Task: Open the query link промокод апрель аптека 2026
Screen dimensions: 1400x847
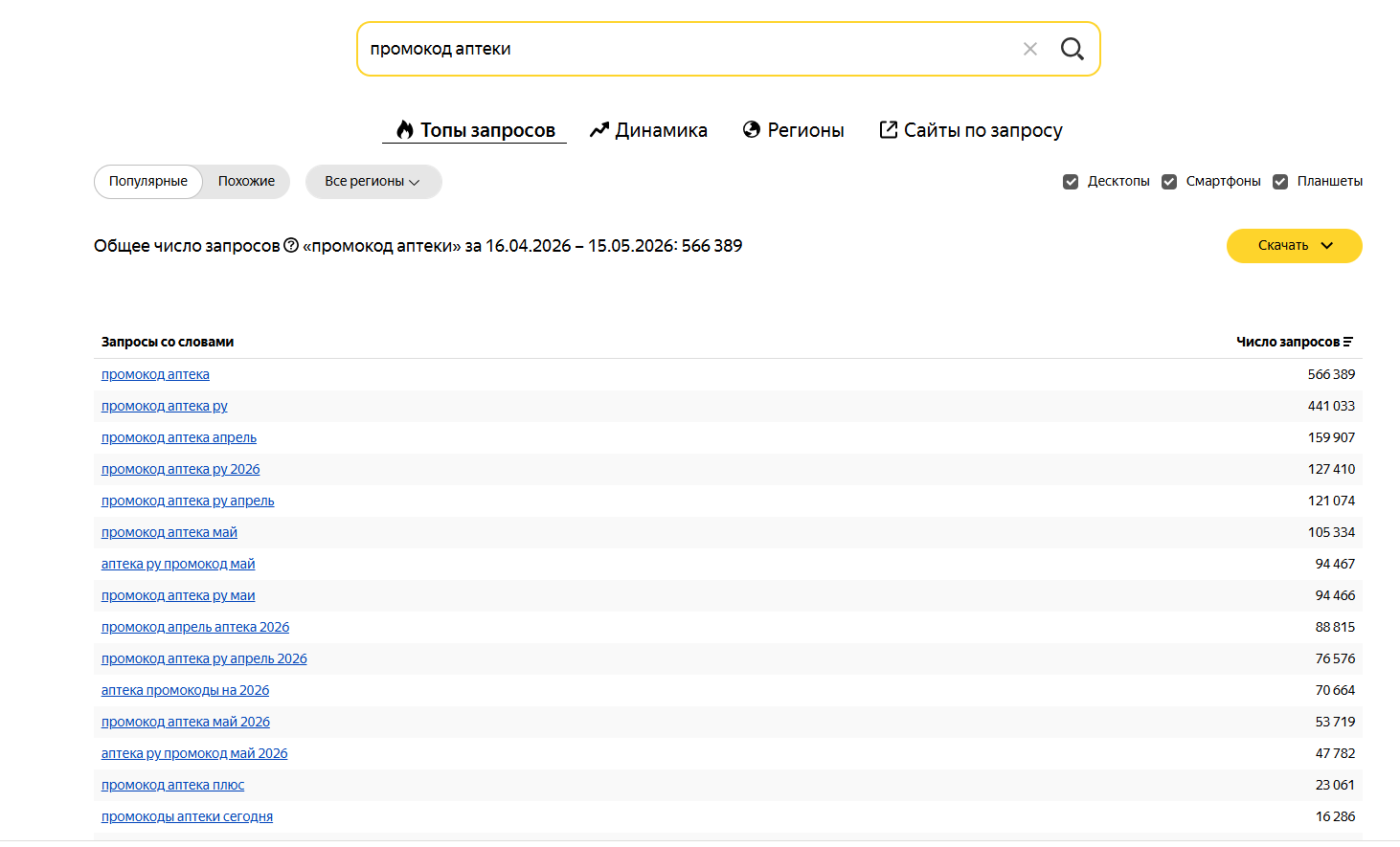Action: pos(195,627)
